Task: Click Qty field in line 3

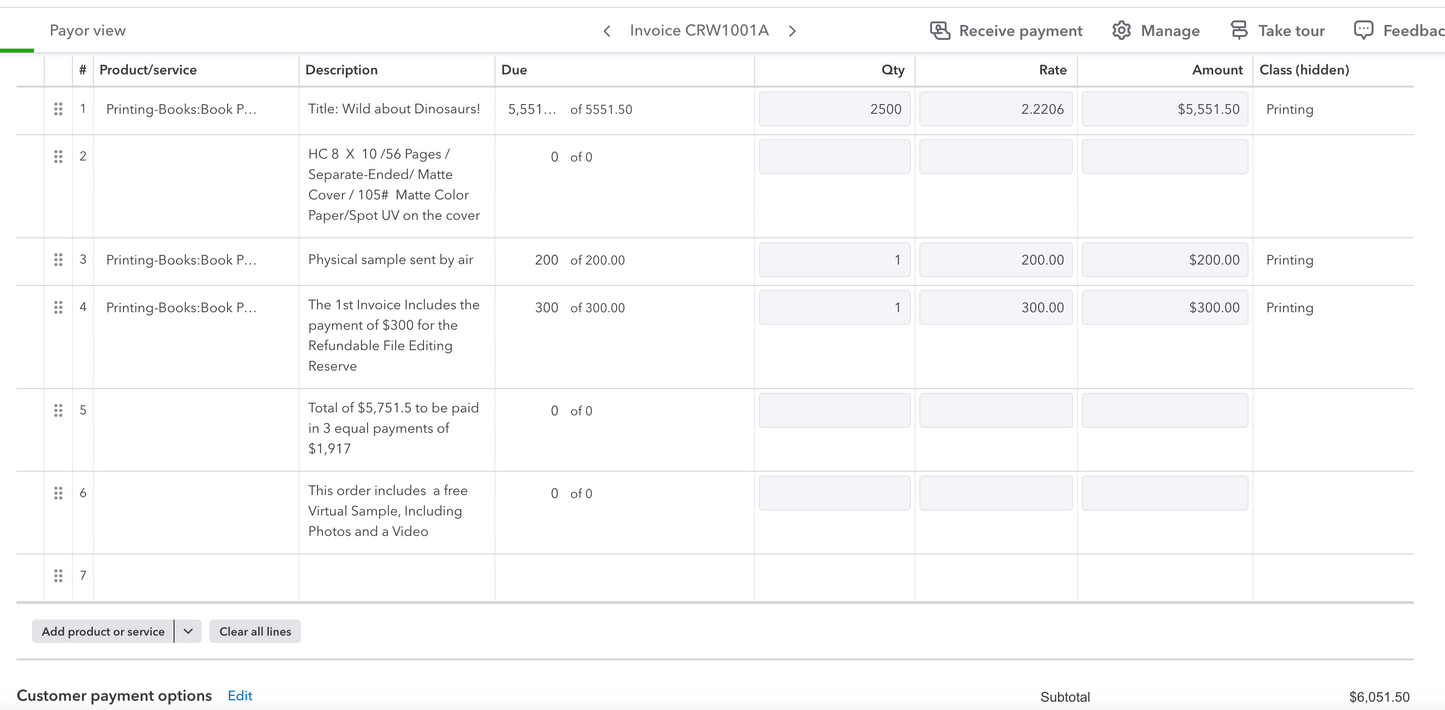Action: click(x=834, y=260)
